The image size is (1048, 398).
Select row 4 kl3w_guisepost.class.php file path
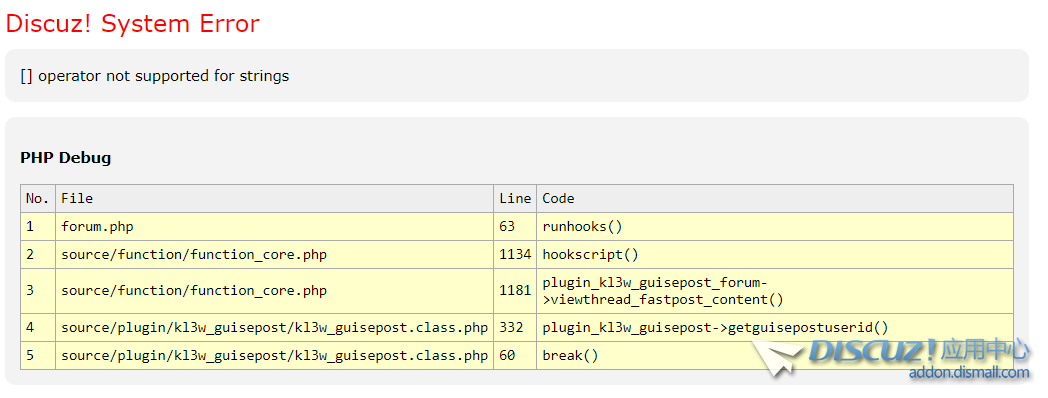(274, 328)
